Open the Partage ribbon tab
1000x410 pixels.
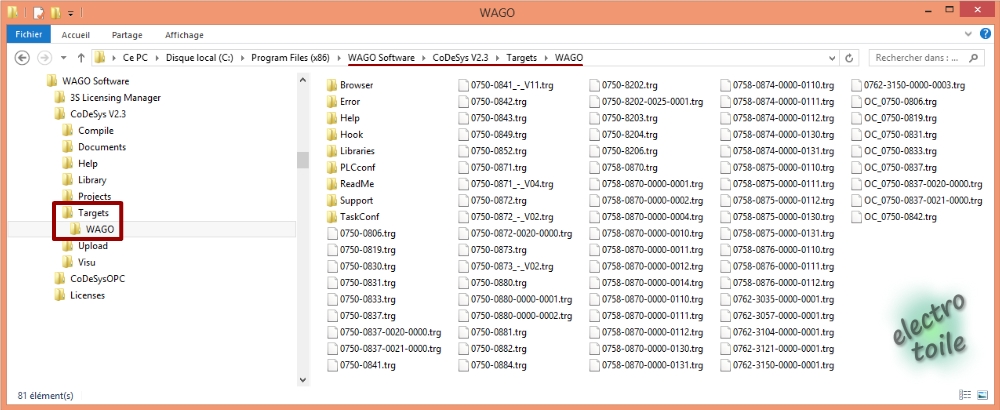(x=127, y=35)
